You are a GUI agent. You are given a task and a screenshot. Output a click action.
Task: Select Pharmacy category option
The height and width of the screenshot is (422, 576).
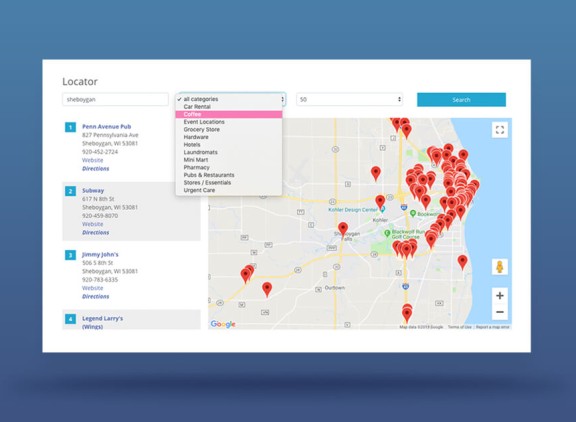[x=229, y=167]
